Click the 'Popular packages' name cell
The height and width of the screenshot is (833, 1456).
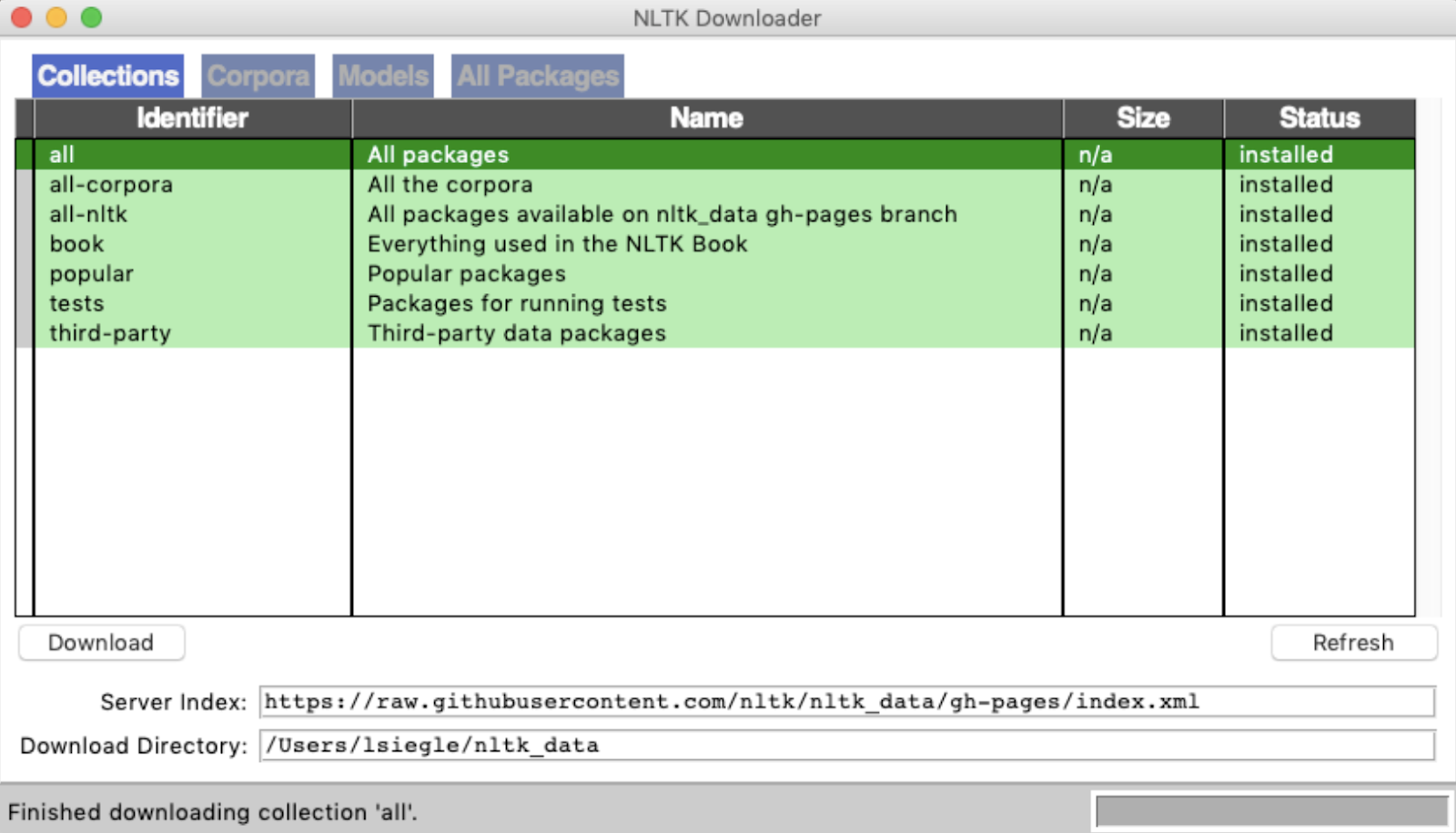[x=466, y=274]
